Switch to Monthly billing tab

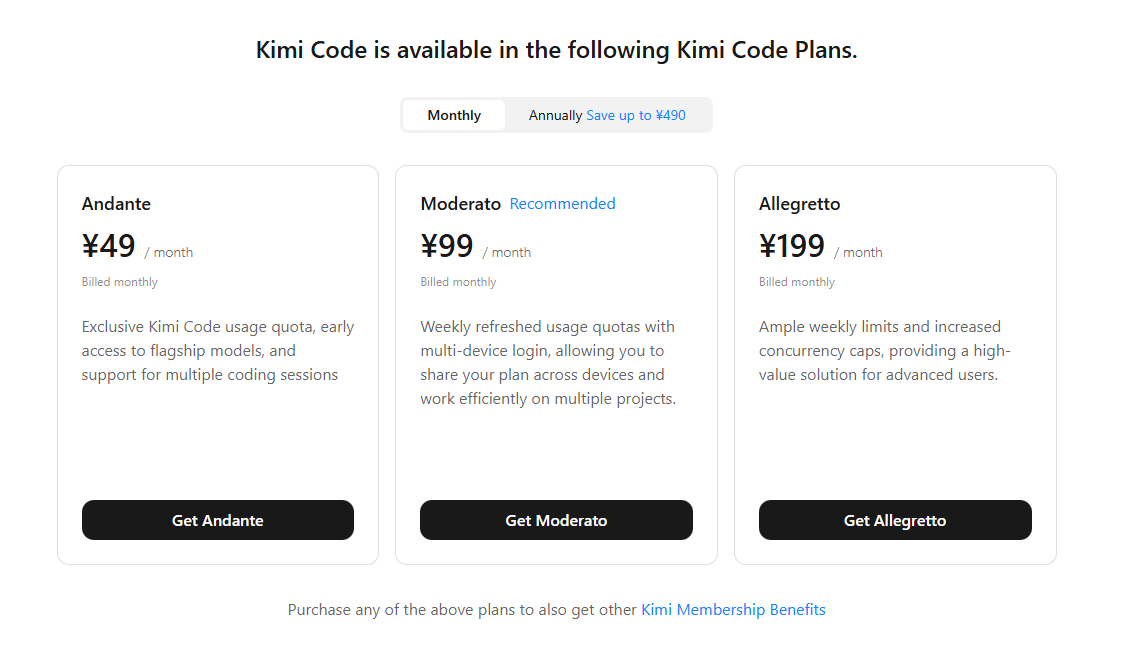pos(453,115)
